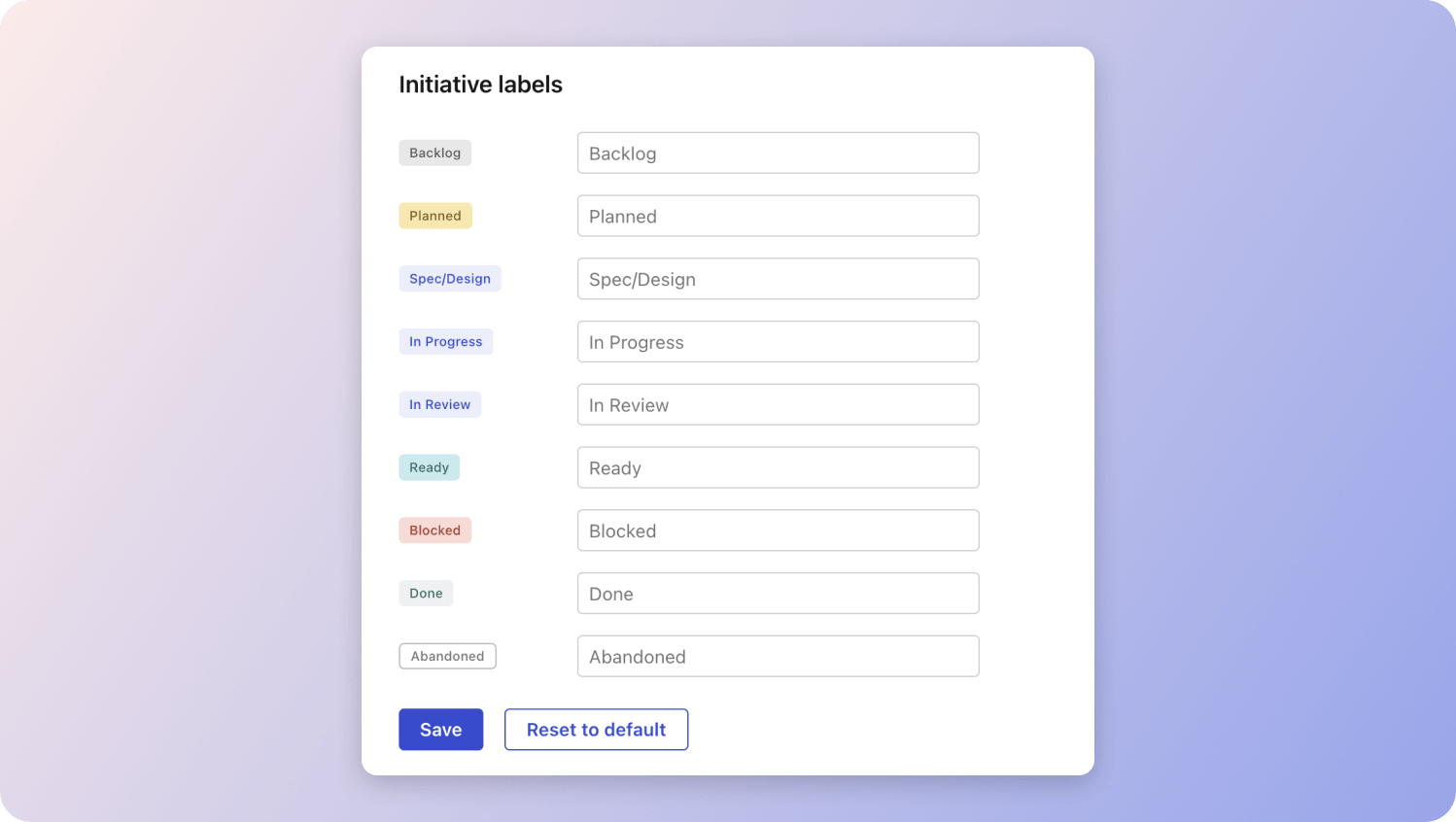This screenshot has height=822, width=1456.
Task: Focus the Backlog label input field
Action: tap(778, 154)
